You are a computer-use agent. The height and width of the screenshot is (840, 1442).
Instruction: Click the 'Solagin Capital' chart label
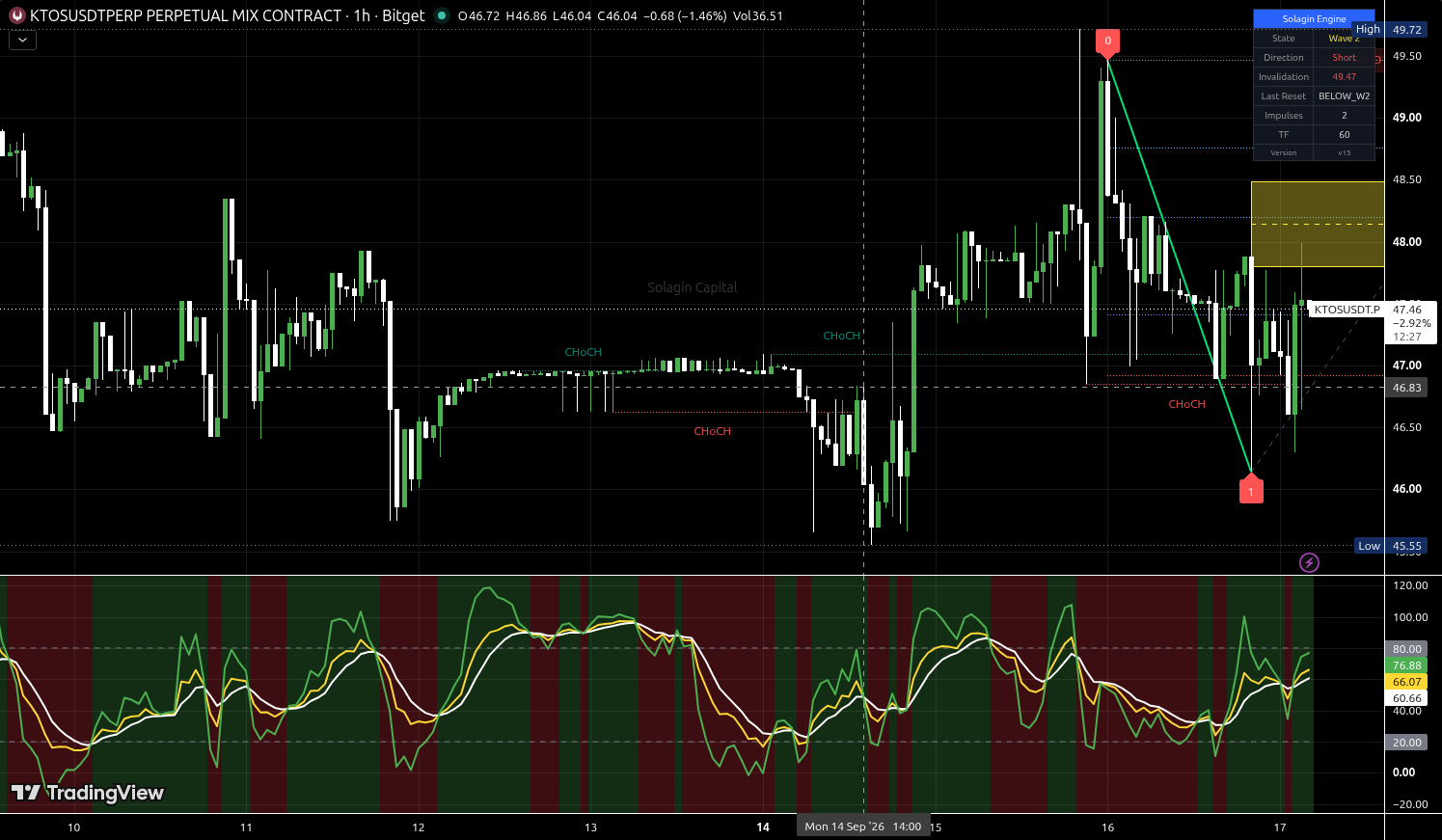point(692,287)
